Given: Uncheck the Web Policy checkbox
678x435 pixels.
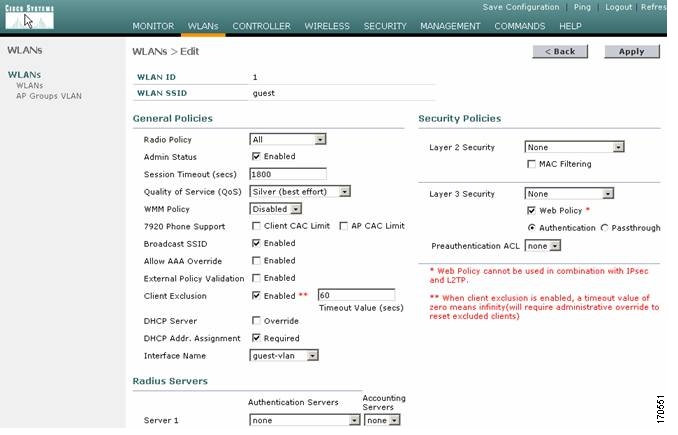Looking at the screenshot, I should 532,211.
